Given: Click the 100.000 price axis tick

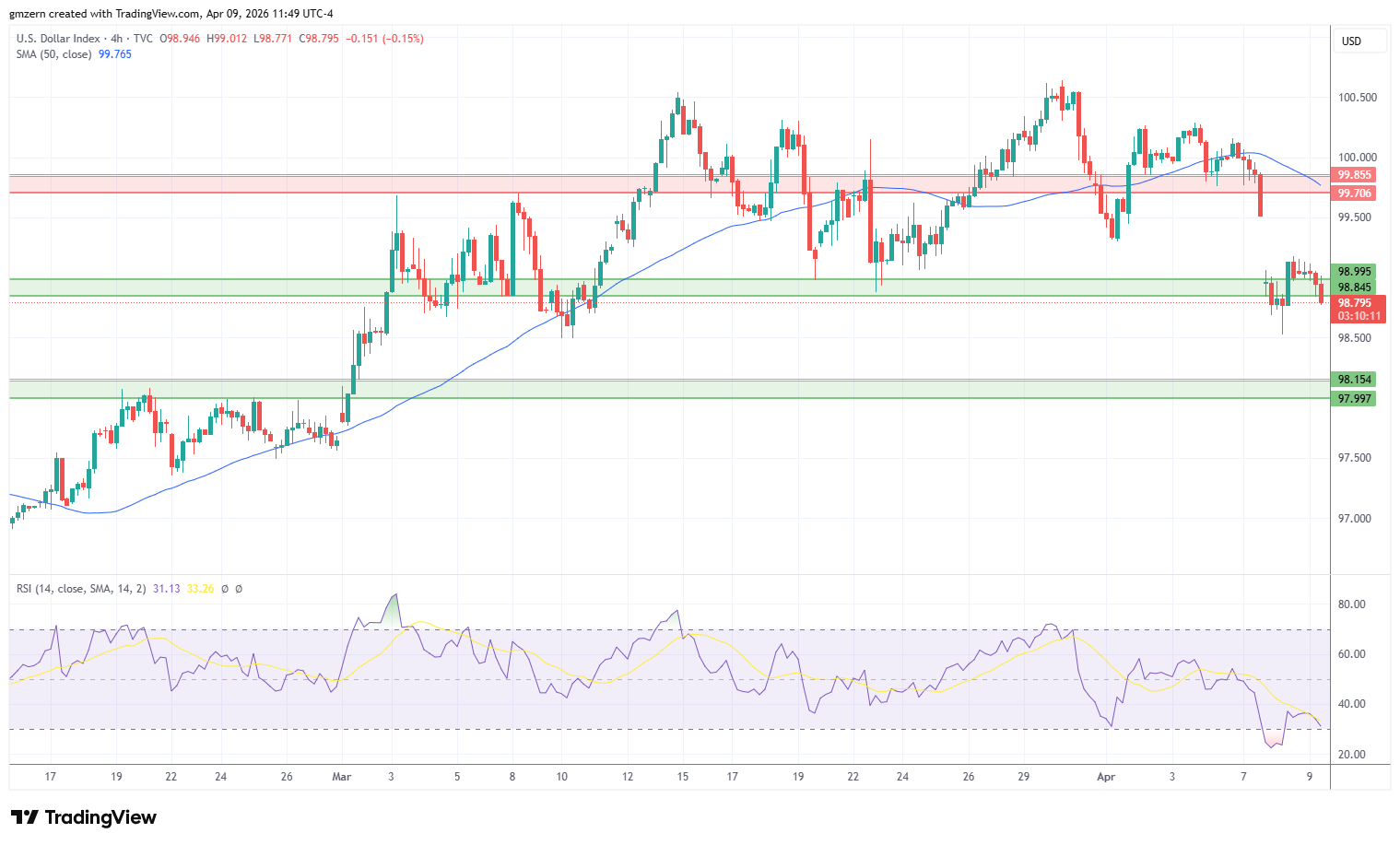Looking at the screenshot, I should click(1357, 158).
